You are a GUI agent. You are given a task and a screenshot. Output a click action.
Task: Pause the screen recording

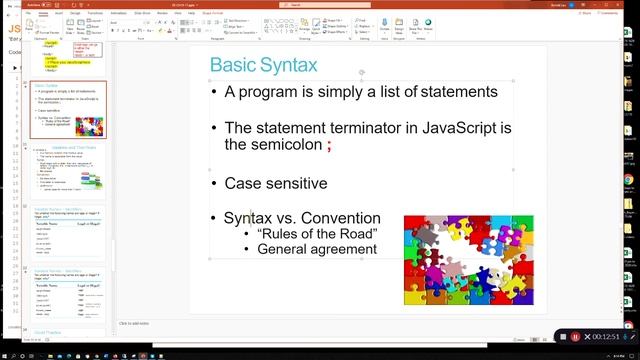pos(575,337)
